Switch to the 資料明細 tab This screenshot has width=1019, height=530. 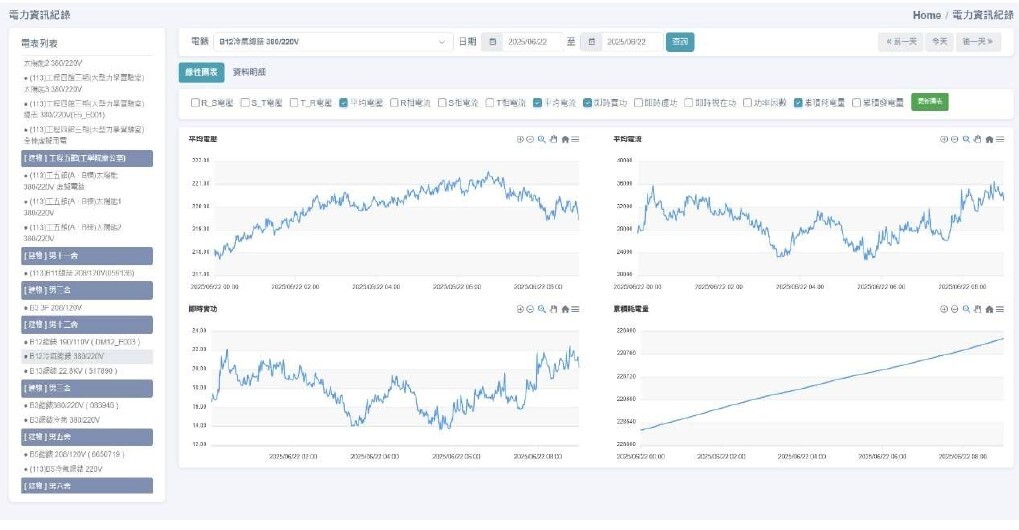pos(248,72)
